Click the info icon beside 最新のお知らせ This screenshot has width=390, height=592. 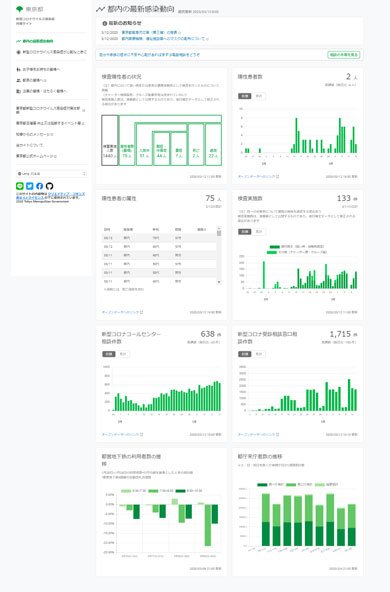click(x=105, y=23)
